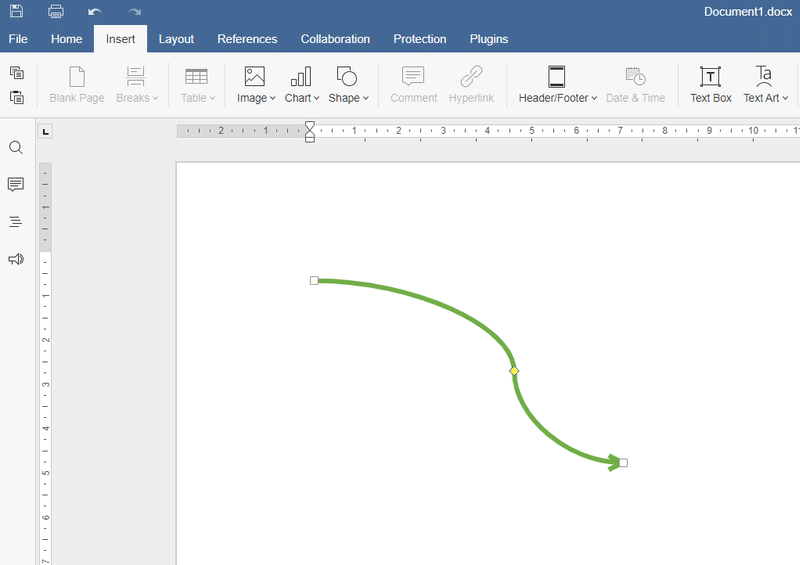
Task: Click the yellow diamond adjustment handle on the curve
Action: point(514,371)
